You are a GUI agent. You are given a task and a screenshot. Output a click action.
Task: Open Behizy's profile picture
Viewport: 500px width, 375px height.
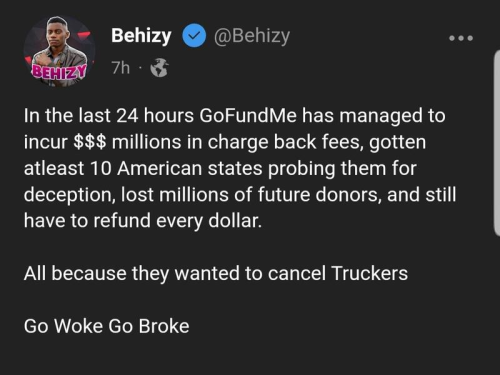pos(59,51)
